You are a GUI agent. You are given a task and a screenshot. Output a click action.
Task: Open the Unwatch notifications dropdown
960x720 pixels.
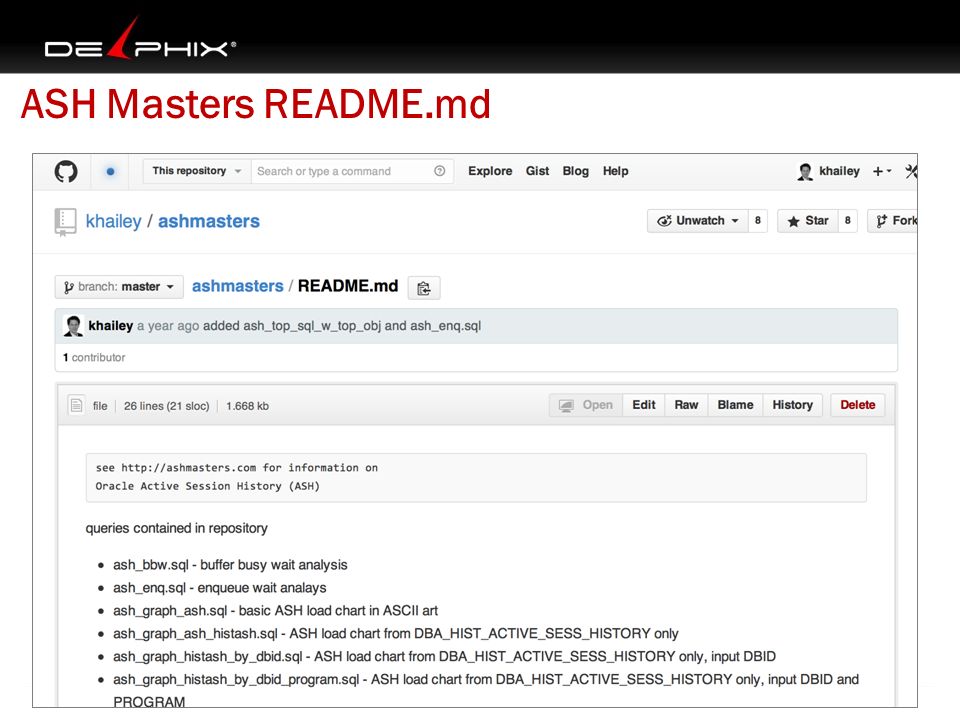tap(697, 220)
